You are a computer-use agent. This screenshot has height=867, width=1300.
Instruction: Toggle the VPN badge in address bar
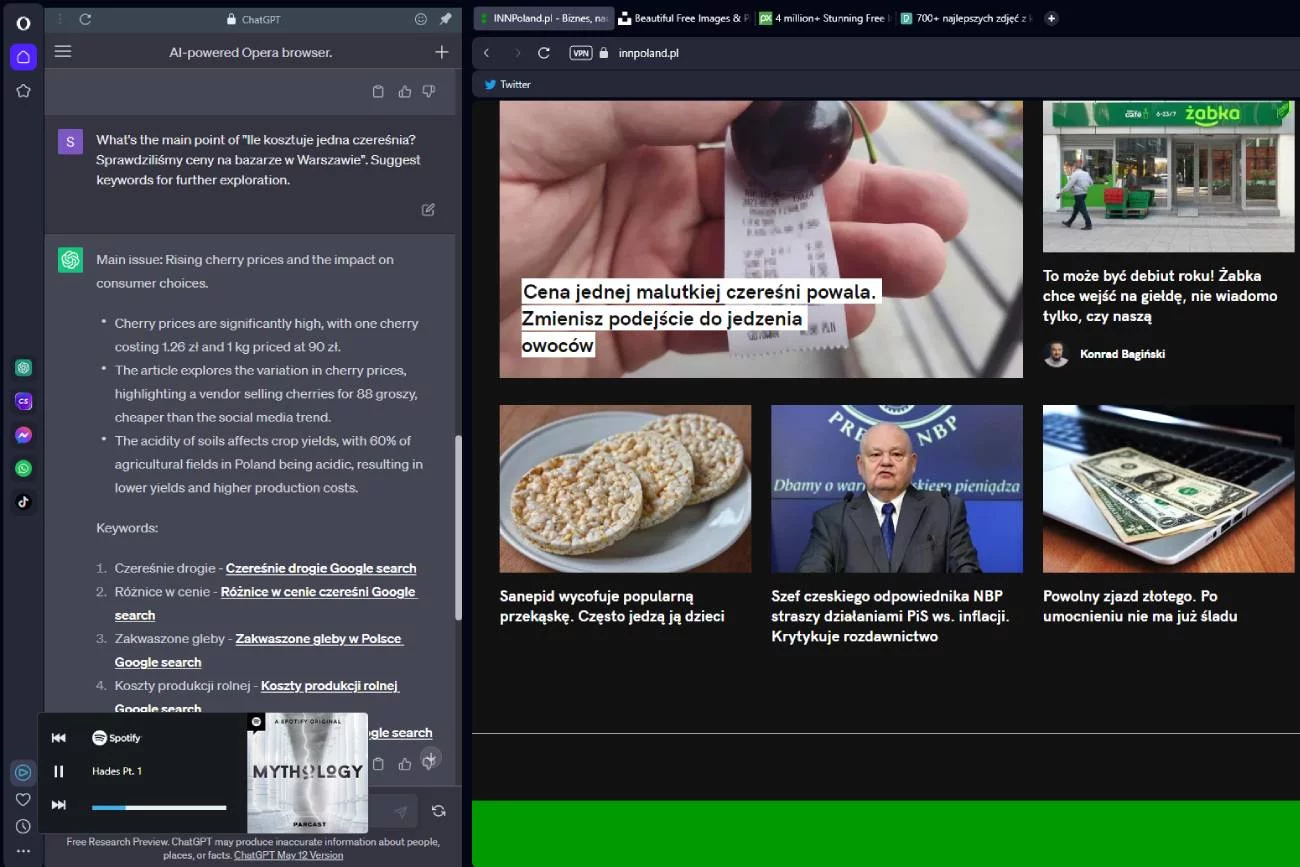(x=581, y=53)
